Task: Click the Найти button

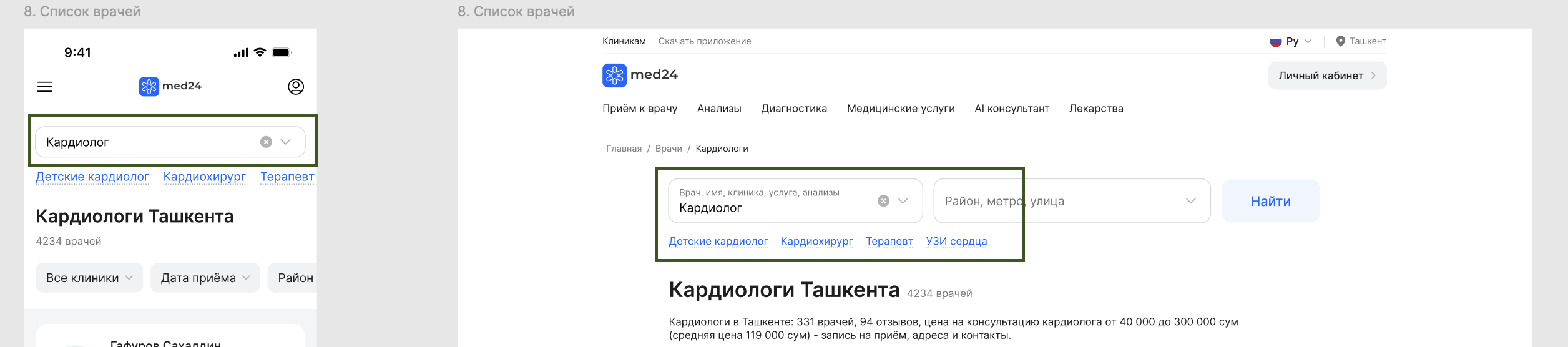Action: 1270,201
